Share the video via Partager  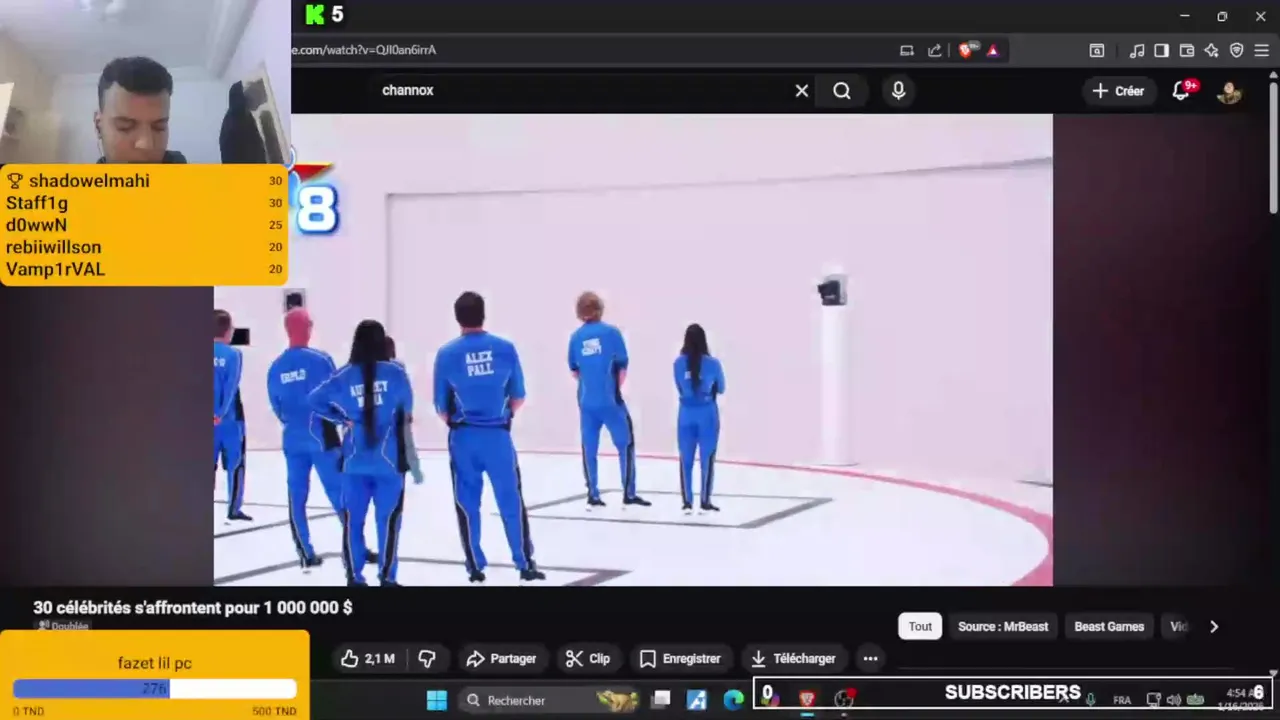[501, 659]
